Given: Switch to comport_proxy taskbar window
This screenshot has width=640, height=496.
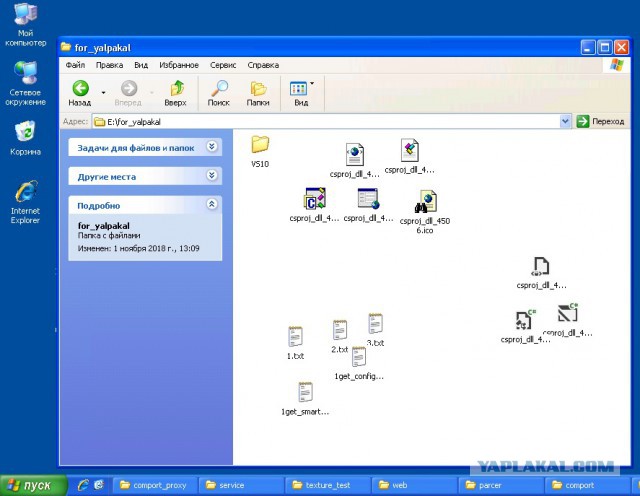Looking at the screenshot, I should (154, 485).
